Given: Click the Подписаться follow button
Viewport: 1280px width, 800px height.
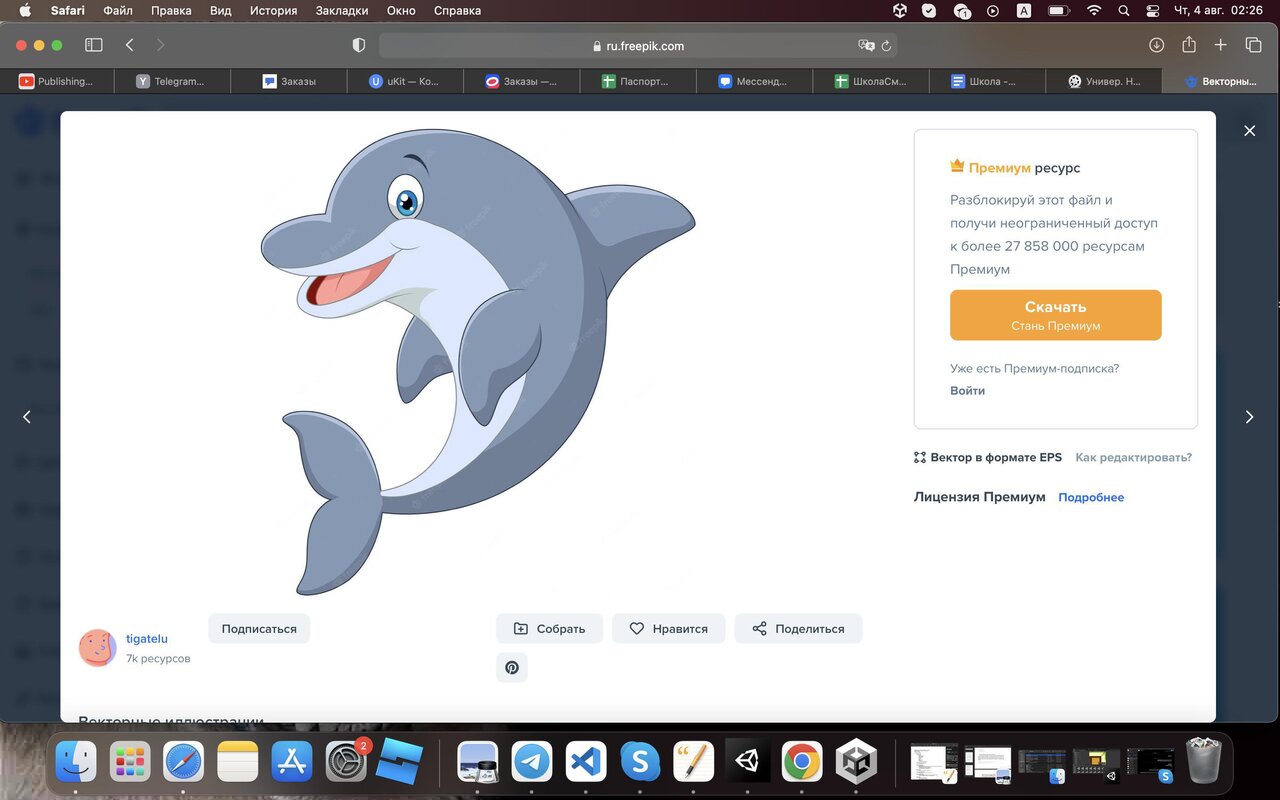Looking at the screenshot, I should [x=259, y=629].
